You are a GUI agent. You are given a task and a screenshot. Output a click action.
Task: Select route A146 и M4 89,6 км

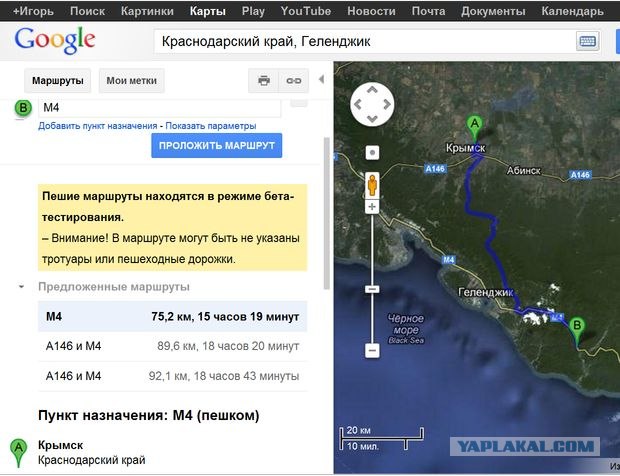[172, 346]
